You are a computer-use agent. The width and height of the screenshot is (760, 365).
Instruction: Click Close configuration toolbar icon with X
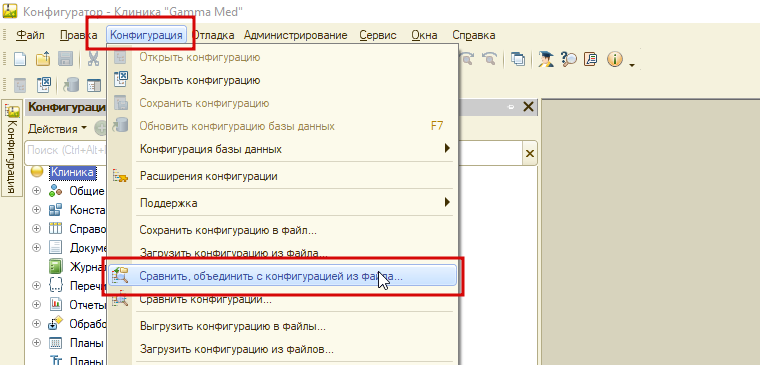pos(44,86)
